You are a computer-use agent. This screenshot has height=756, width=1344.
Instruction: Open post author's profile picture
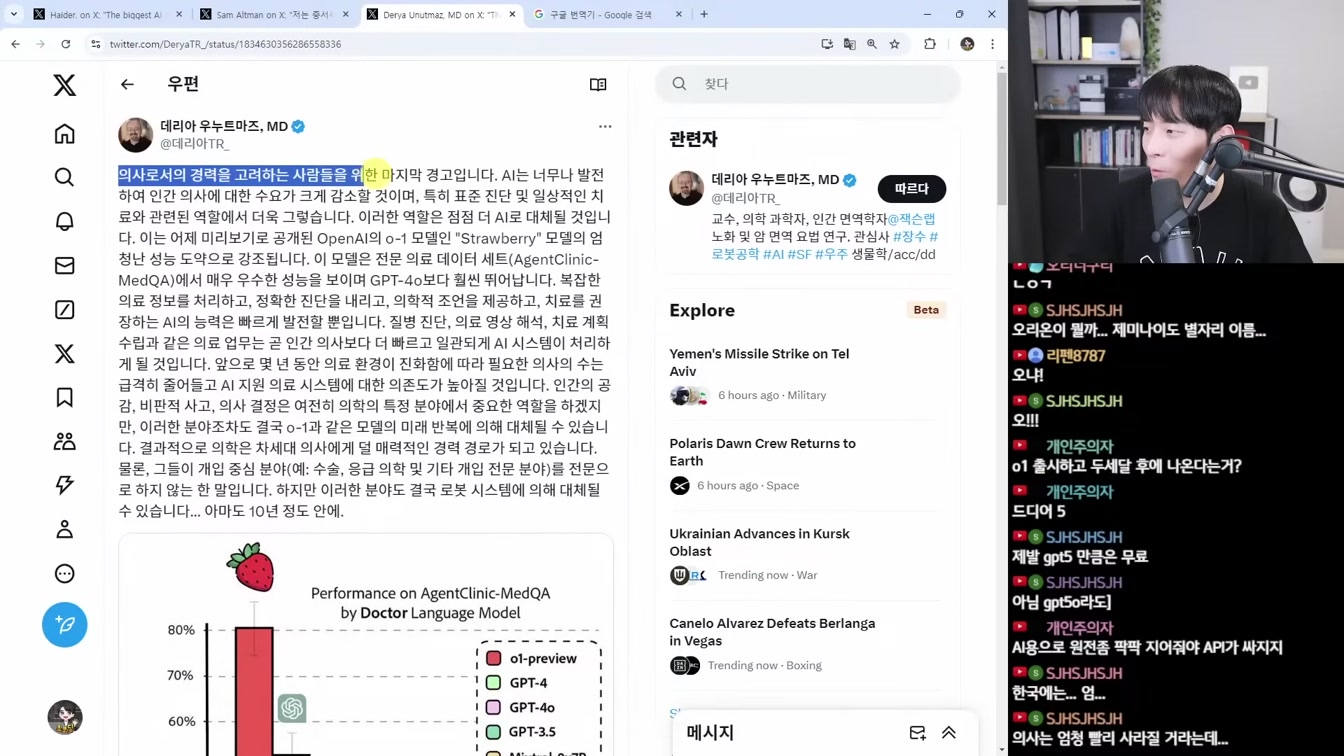[x=136, y=135]
